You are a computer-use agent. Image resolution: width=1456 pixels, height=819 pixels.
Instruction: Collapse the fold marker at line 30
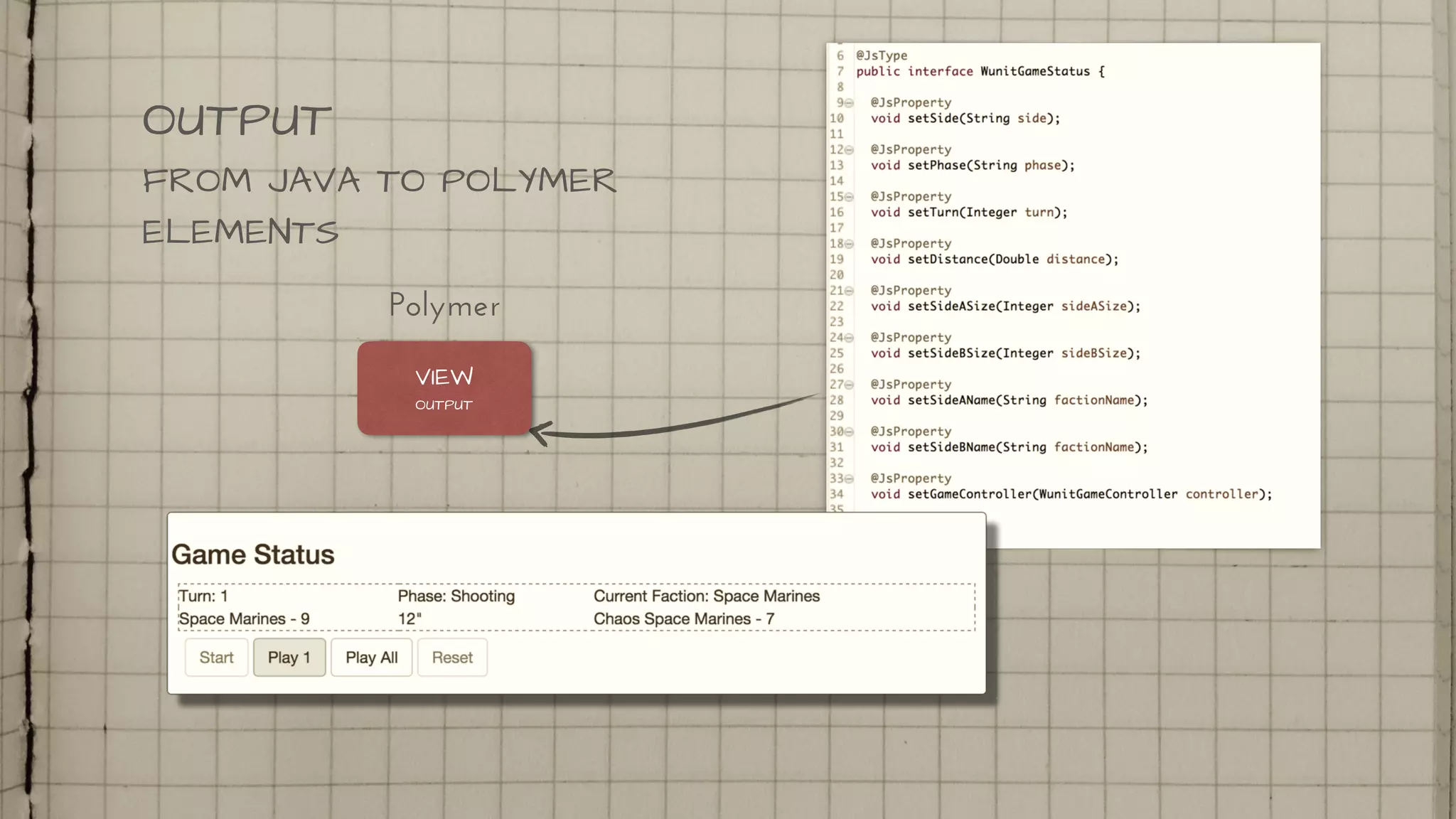tap(849, 432)
